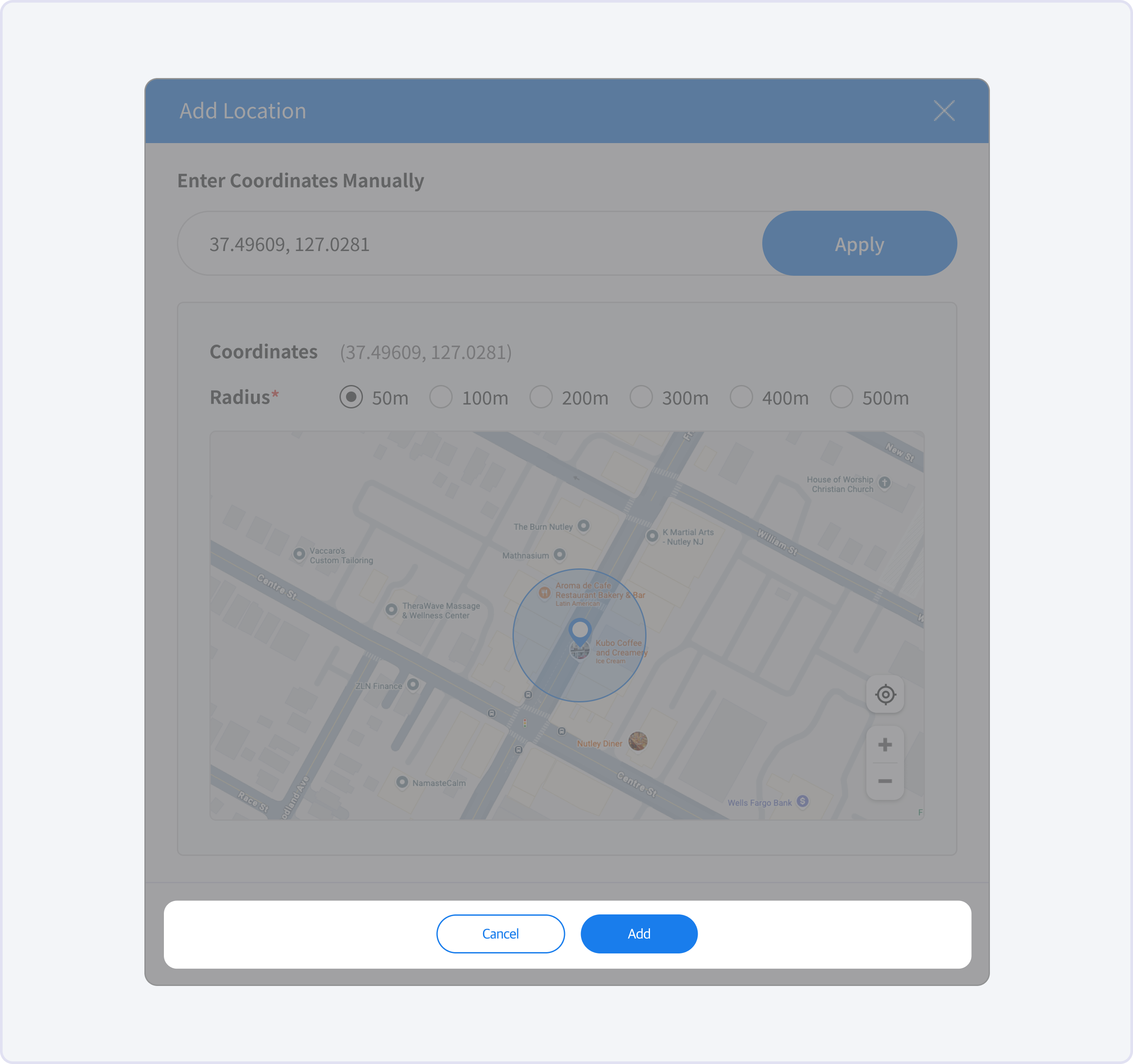Click the coordinates input field

click(x=467, y=244)
